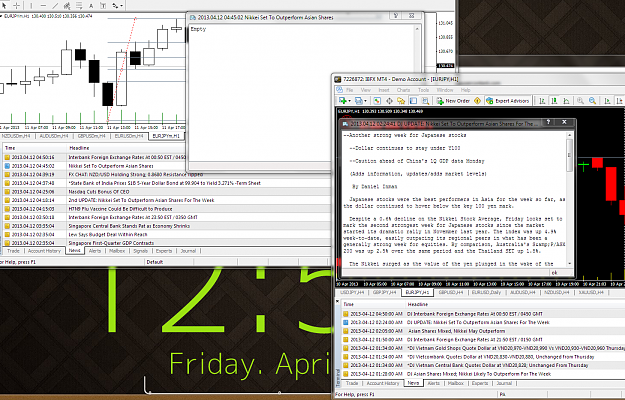625x400 pixels.
Task: Open 'Asian Shares Mixed, Nikkei May Outperform' headline
Action: click(456, 331)
